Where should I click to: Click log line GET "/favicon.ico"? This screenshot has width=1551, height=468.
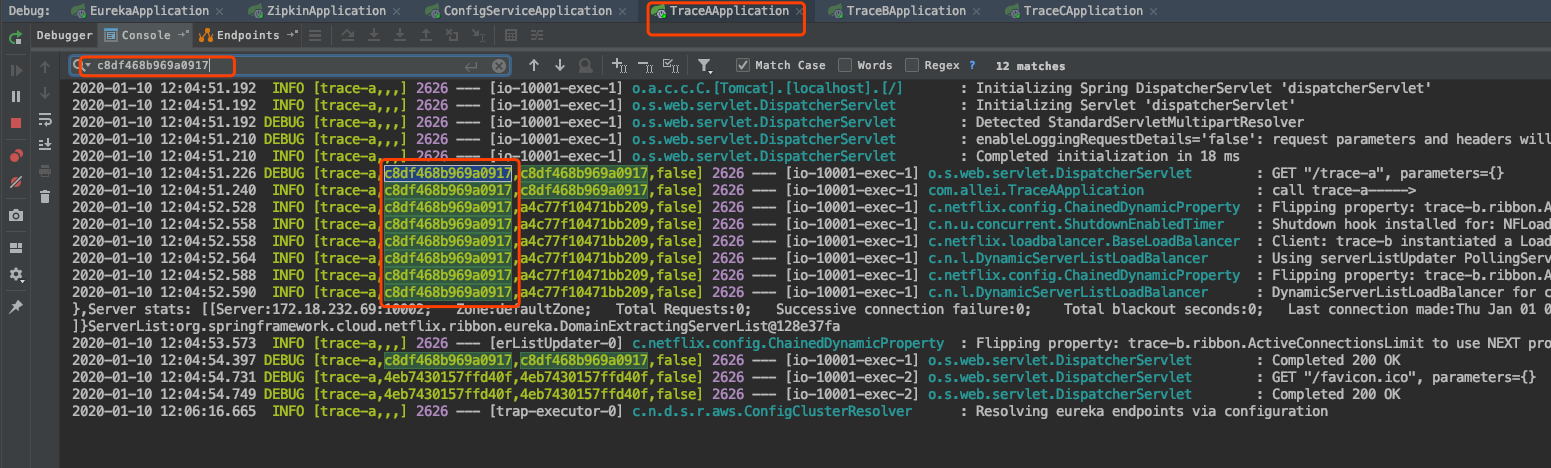[x=804, y=377]
